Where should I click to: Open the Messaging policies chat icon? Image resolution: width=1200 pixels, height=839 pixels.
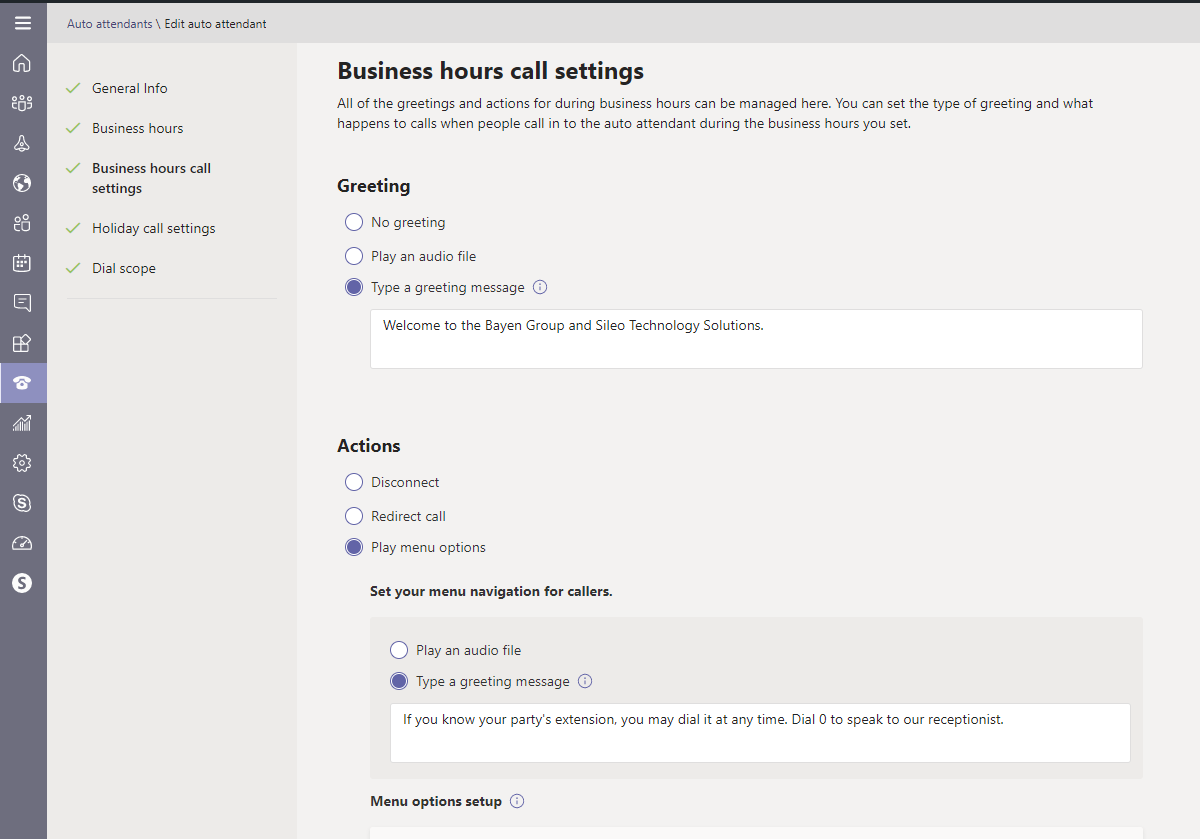22,303
